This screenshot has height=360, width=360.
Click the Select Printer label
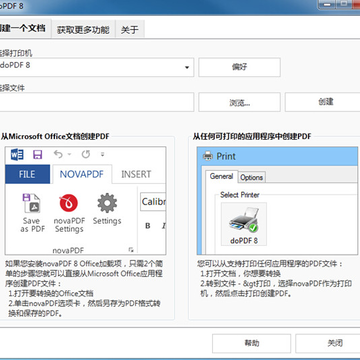coord(240,195)
